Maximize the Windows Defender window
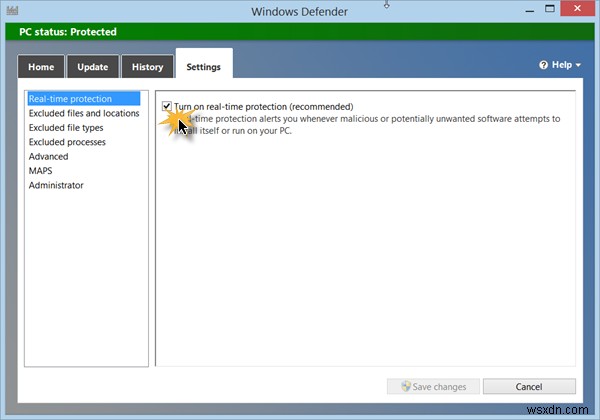Image resolution: width=600 pixels, height=420 pixels. pyautogui.click(x=550, y=9)
